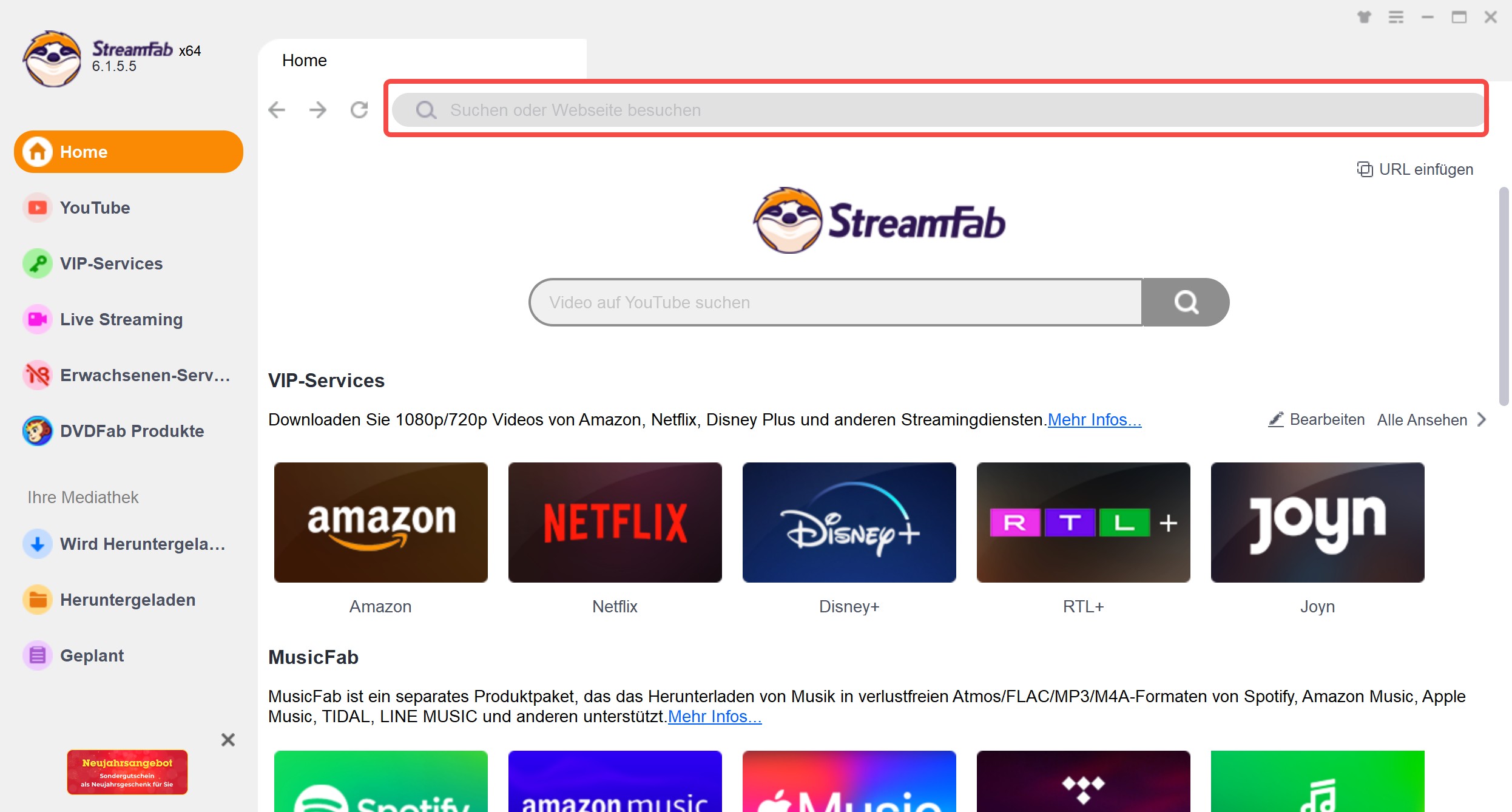This screenshot has width=1512, height=812.
Task: Open VIP-Services in the sidebar
Action: (129, 263)
